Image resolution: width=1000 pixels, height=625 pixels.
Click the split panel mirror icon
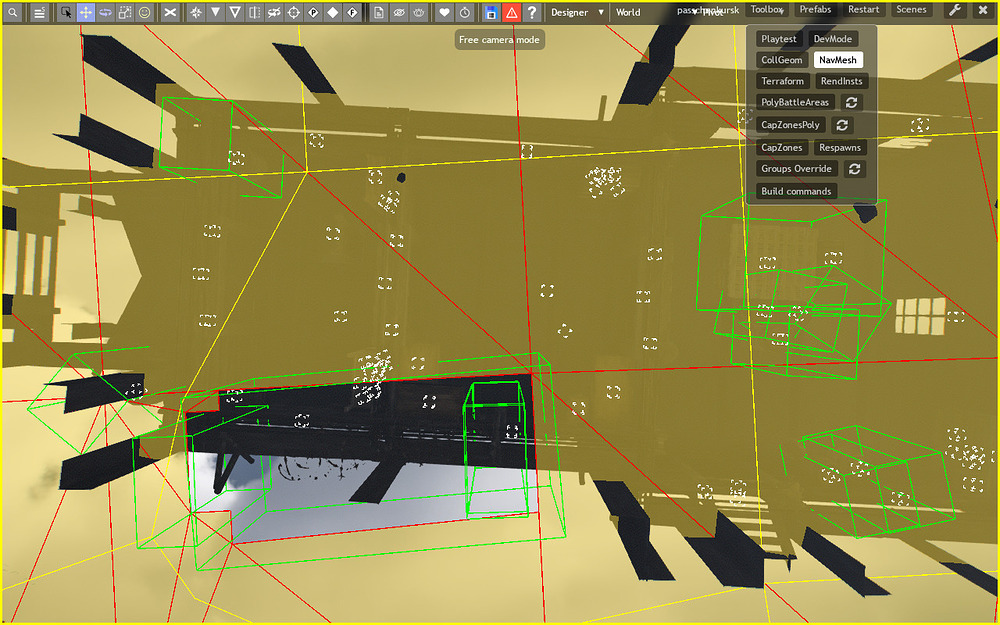254,12
